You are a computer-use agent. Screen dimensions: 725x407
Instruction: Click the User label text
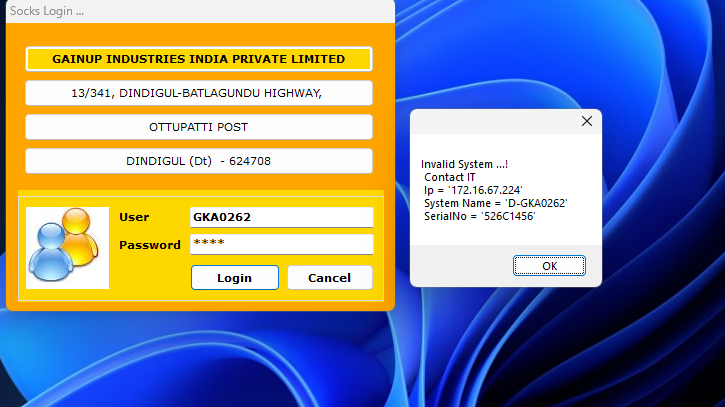click(x=134, y=218)
